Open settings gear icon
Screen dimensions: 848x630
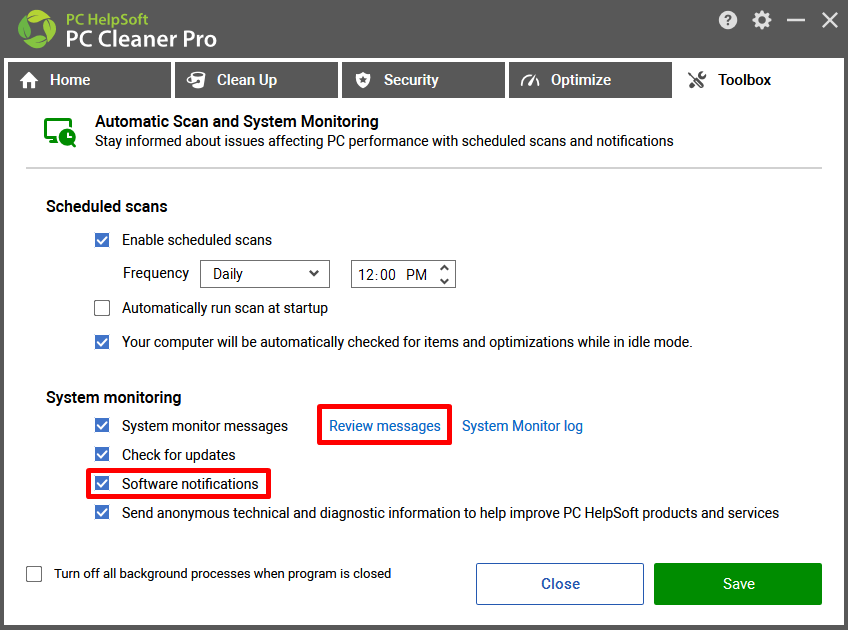coord(761,21)
